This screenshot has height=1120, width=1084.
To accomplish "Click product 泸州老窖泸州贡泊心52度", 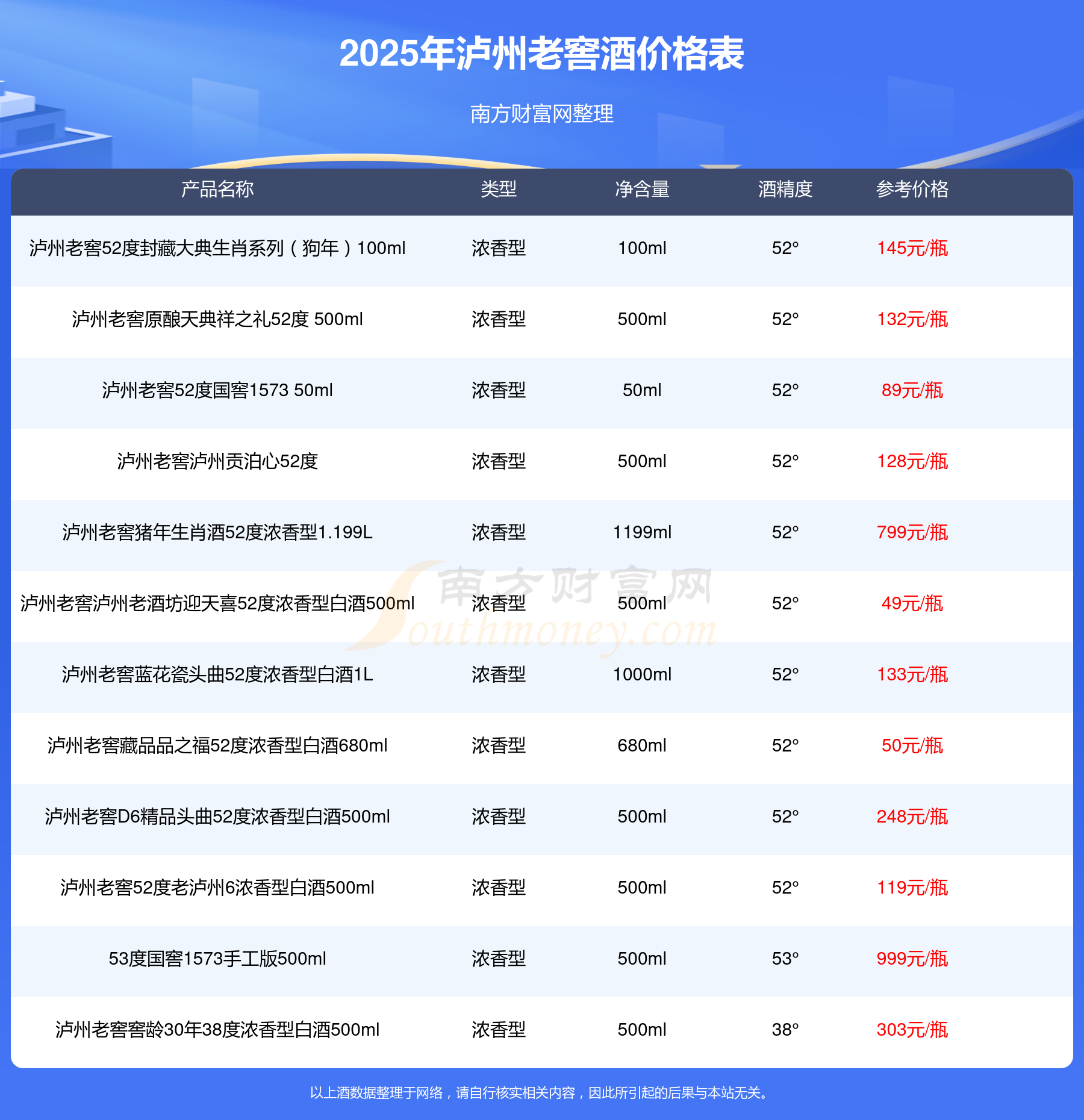I will pyautogui.click(x=217, y=461).
